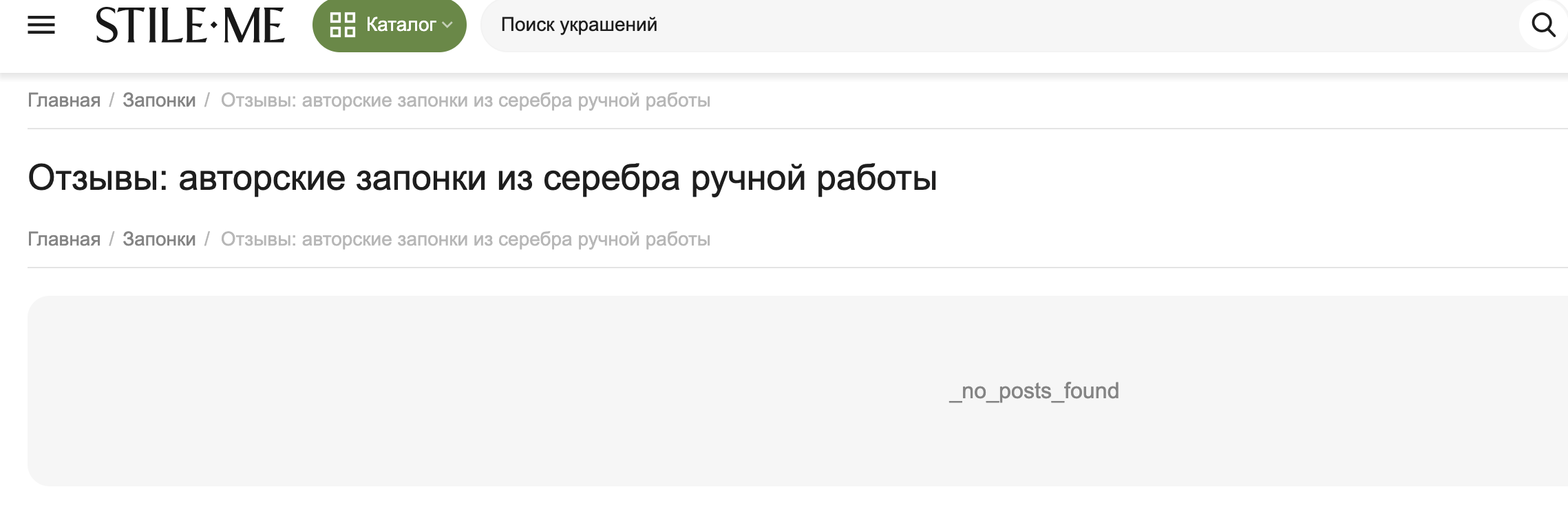Click the lower breadcrumb's current page Отзывы item

[x=465, y=239]
